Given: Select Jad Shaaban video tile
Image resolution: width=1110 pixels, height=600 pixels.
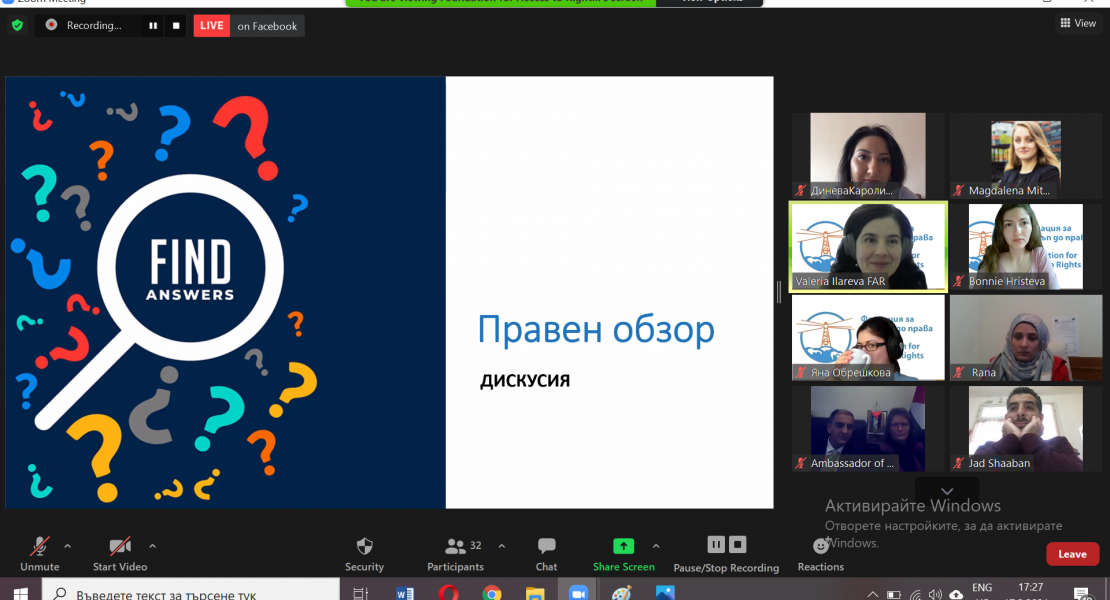Looking at the screenshot, I should point(1026,429).
